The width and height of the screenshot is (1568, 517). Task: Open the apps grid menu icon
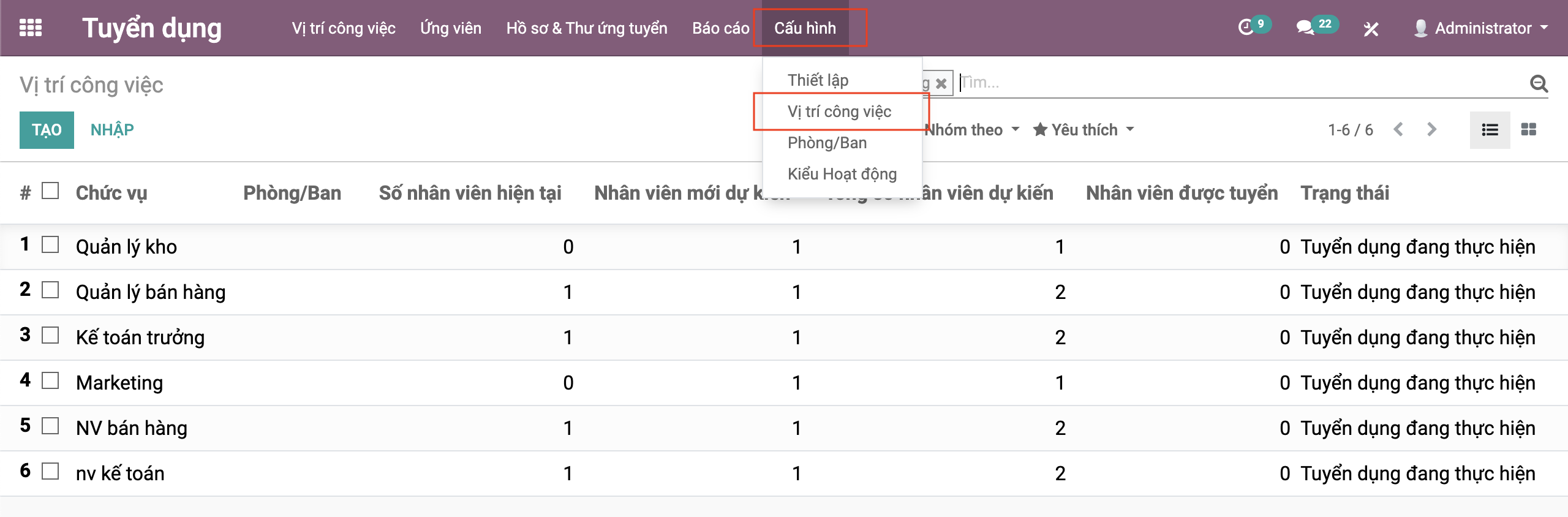31,28
